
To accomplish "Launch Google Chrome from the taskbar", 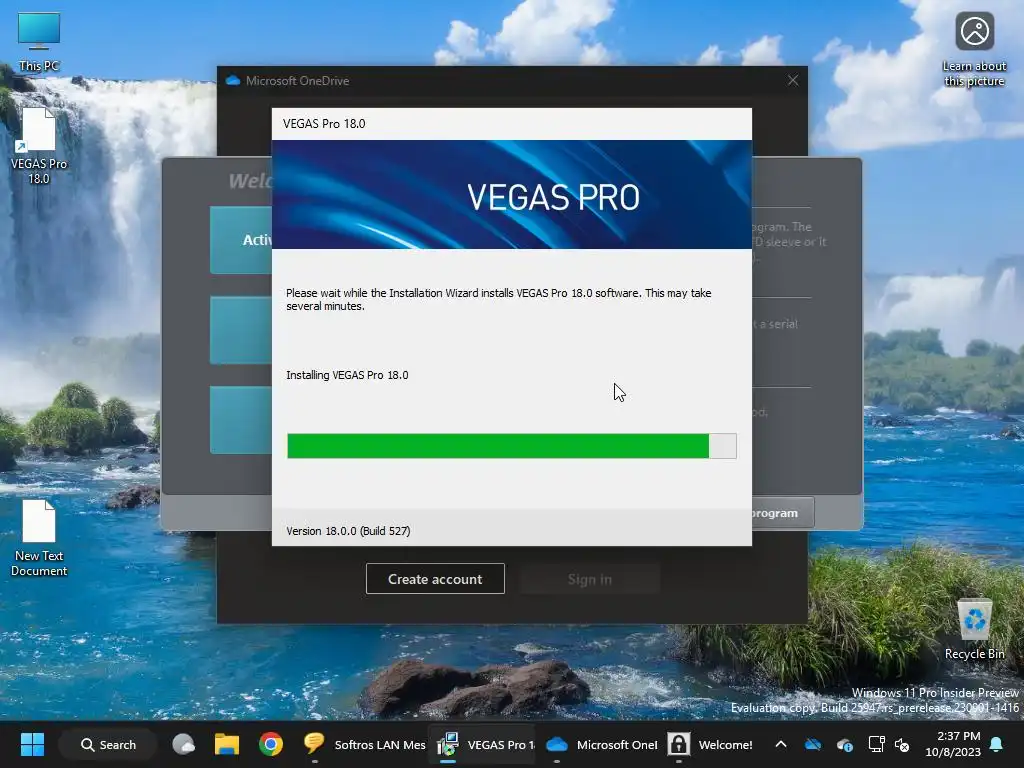I will point(270,744).
